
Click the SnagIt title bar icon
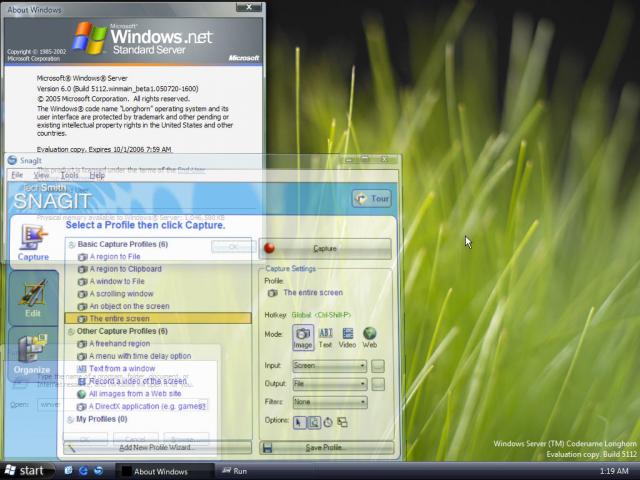pos(12,160)
